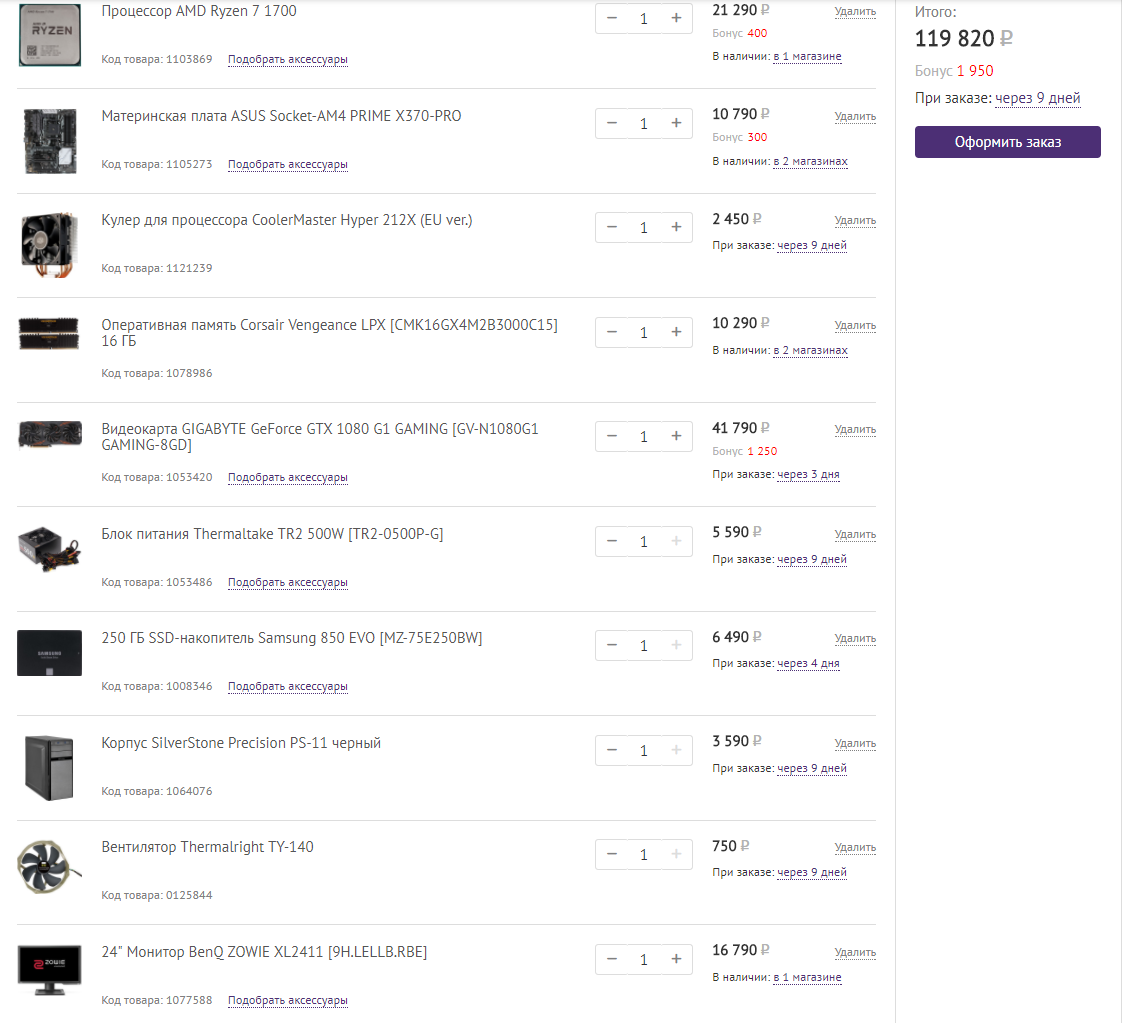Decrease quantity of ASUS PRIME X370-PRO motherboard
Image resolution: width=1122 pixels, height=1023 pixels.
[x=612, y=123]
